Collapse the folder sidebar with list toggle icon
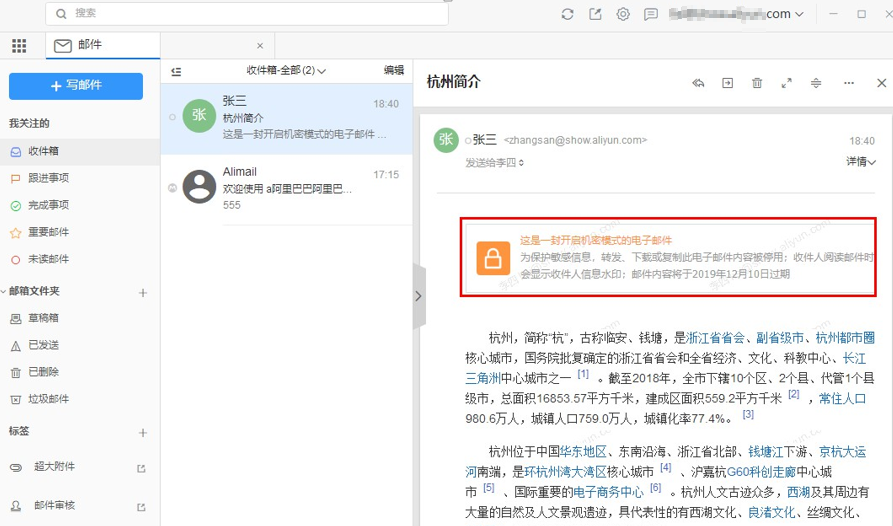Viewport: 893px width, 526px height. (x=177, y=71)
